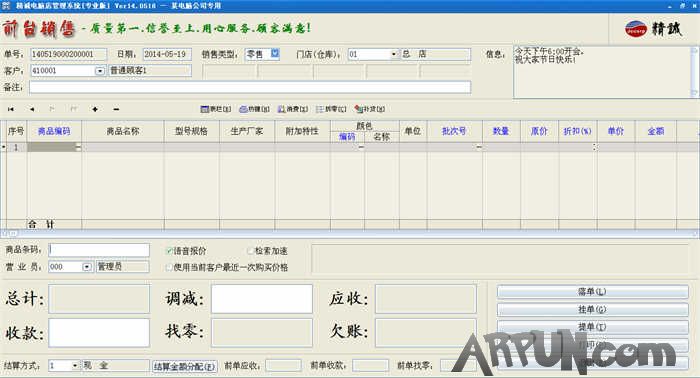The image size is (700, 378).
Task: Click the 原价 column header
Action: point(539,131)
